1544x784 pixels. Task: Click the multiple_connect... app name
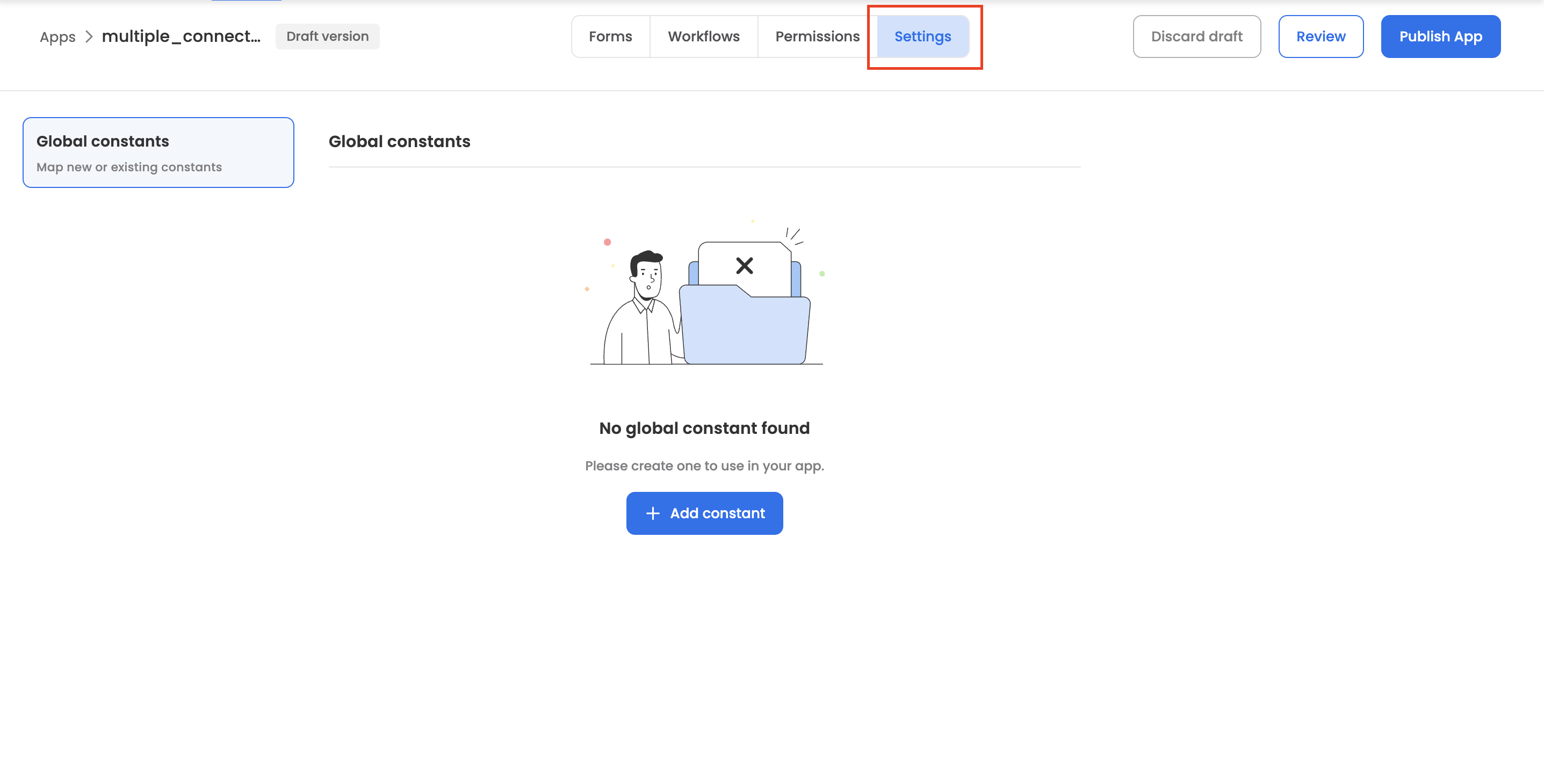click(x=181, y=37)
